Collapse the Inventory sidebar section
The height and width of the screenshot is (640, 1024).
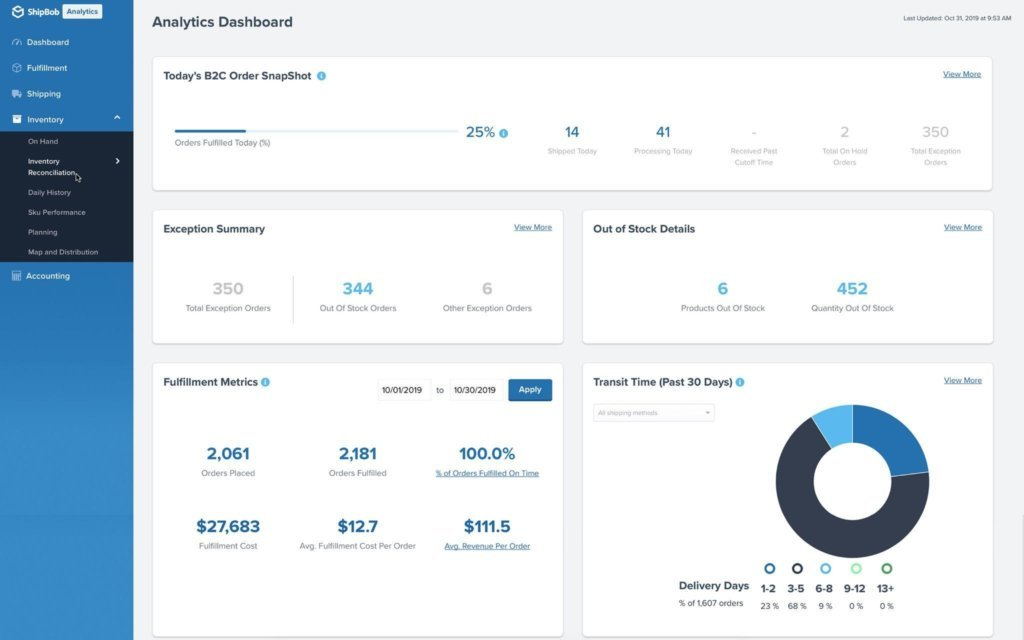(117, 119)
